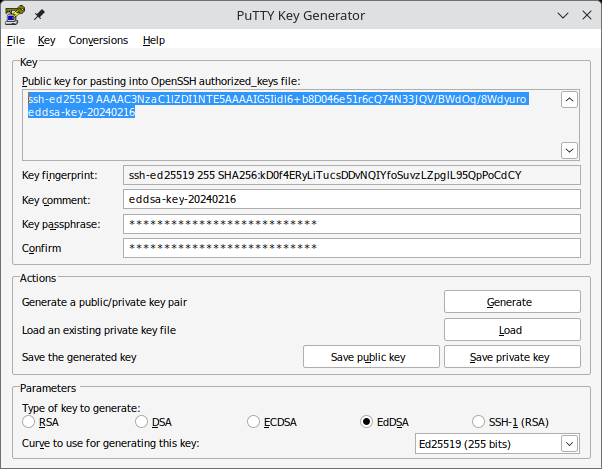Click the 'Generate a public/private key pair' text
This screenshot has height=469, width=602.
click(x=104, y=302)
